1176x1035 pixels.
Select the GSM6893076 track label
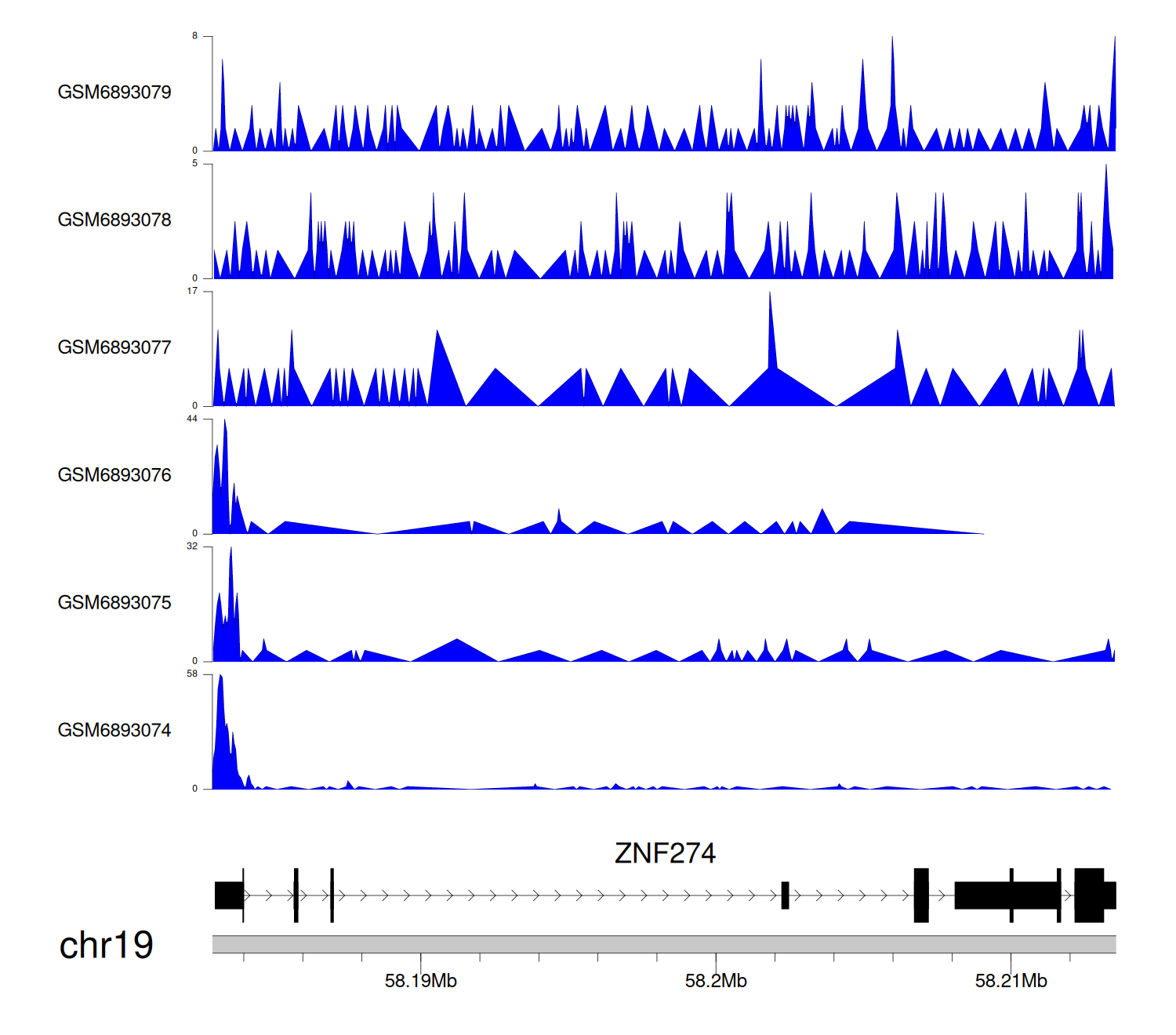(114, 475)
